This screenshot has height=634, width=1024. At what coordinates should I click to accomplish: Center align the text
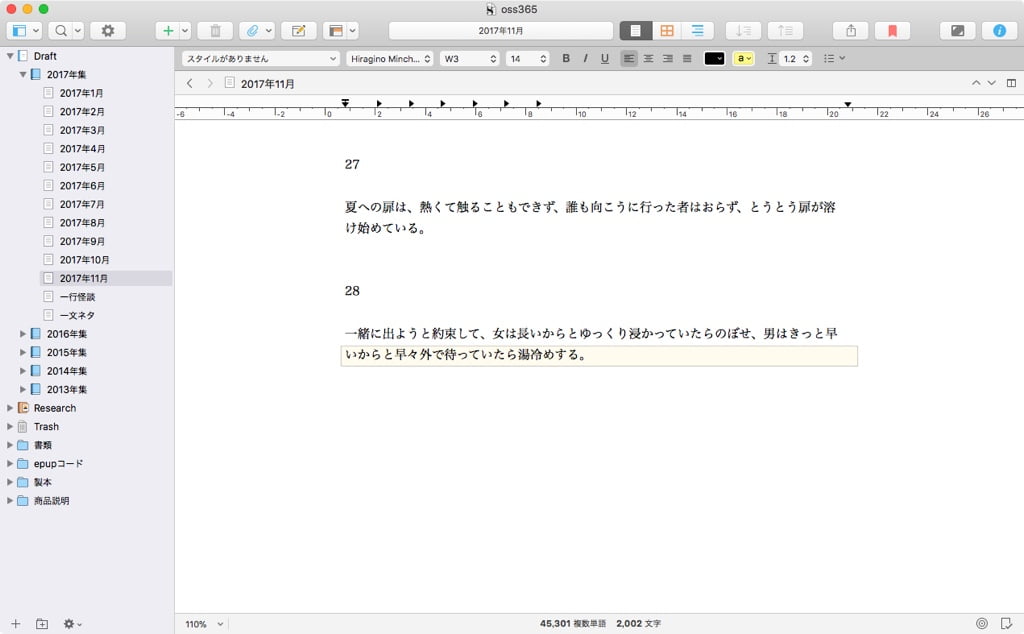tap(648, 59)
